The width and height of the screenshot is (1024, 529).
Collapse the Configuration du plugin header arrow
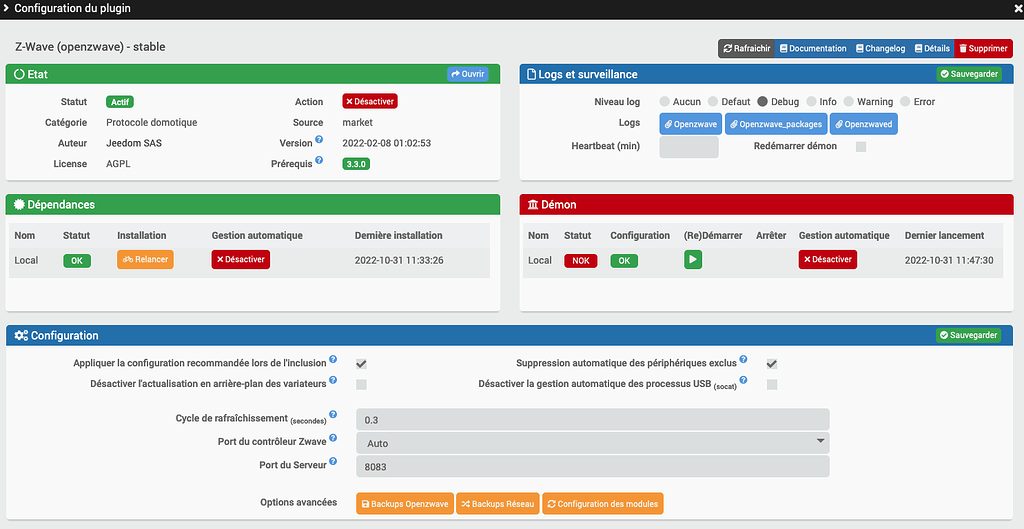coord(7,8)
